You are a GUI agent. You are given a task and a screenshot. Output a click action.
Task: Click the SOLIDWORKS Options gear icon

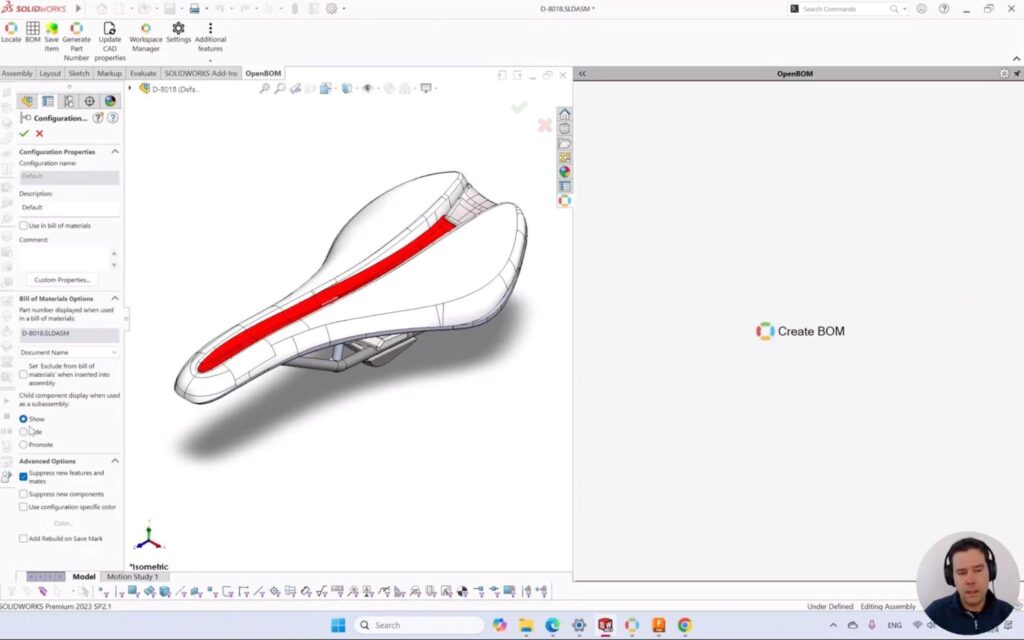pos(332,8)
